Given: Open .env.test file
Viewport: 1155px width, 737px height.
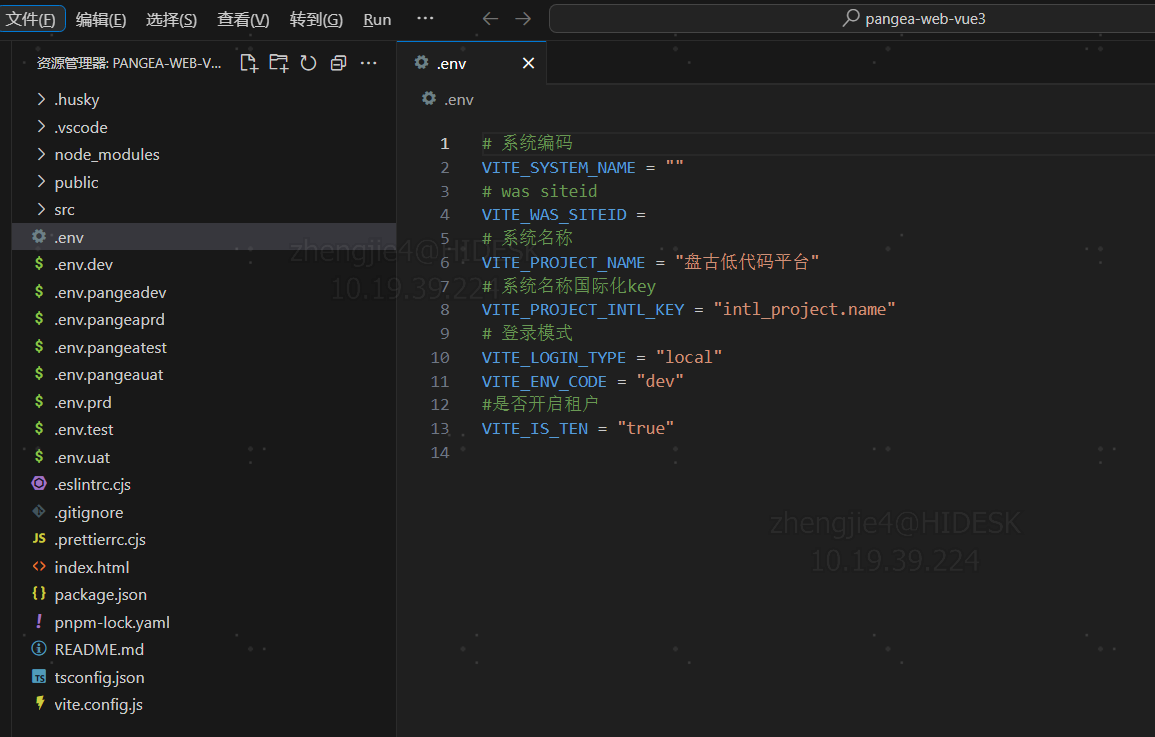Looking at the screenshot, I should coord(204,429).
